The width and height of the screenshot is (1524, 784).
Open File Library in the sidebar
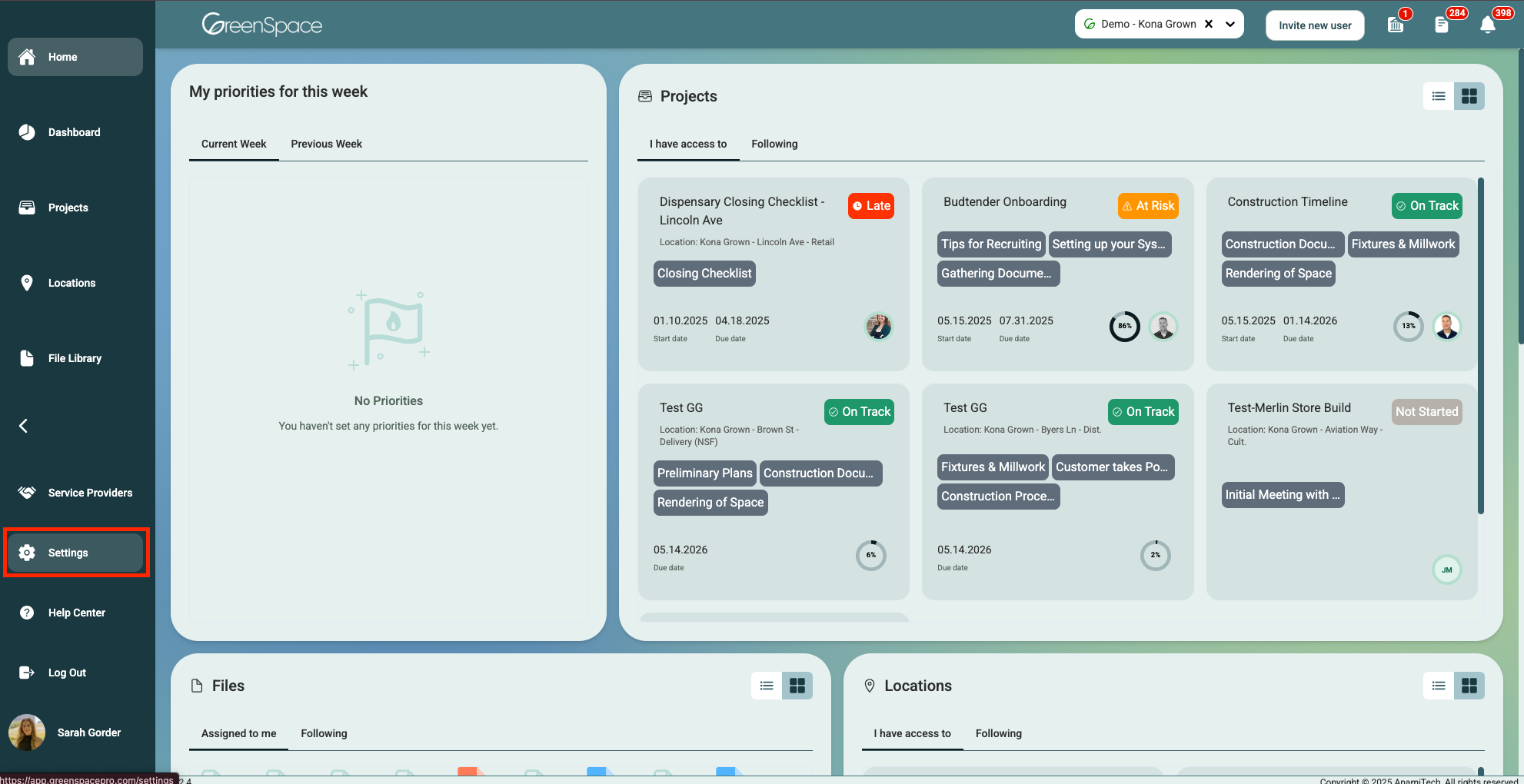click(75, 358)
